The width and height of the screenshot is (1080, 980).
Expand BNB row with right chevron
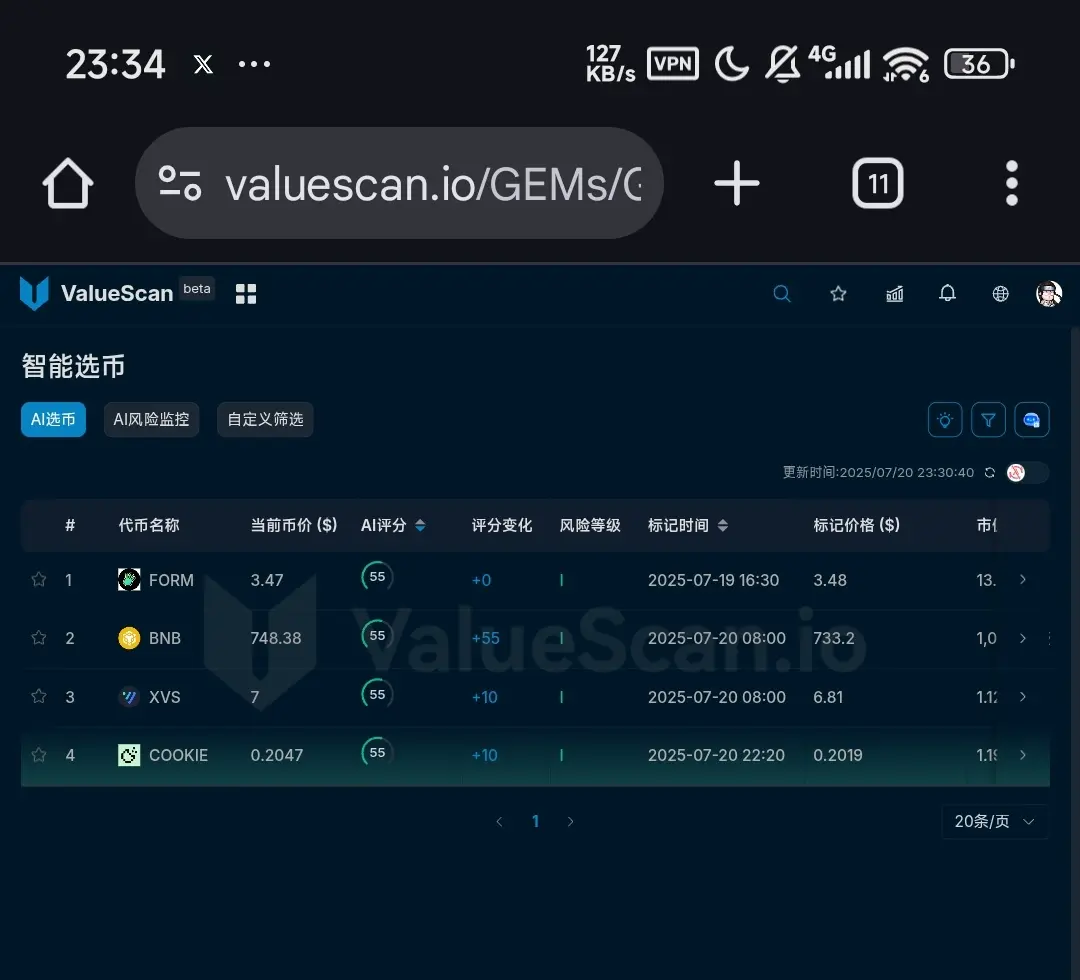click(1023, 638)
